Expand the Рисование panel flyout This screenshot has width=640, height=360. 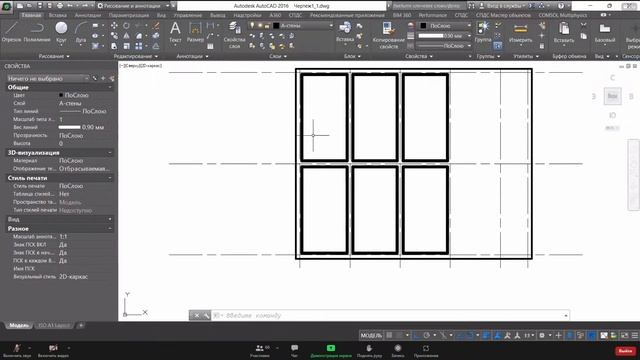coord(54,56)
